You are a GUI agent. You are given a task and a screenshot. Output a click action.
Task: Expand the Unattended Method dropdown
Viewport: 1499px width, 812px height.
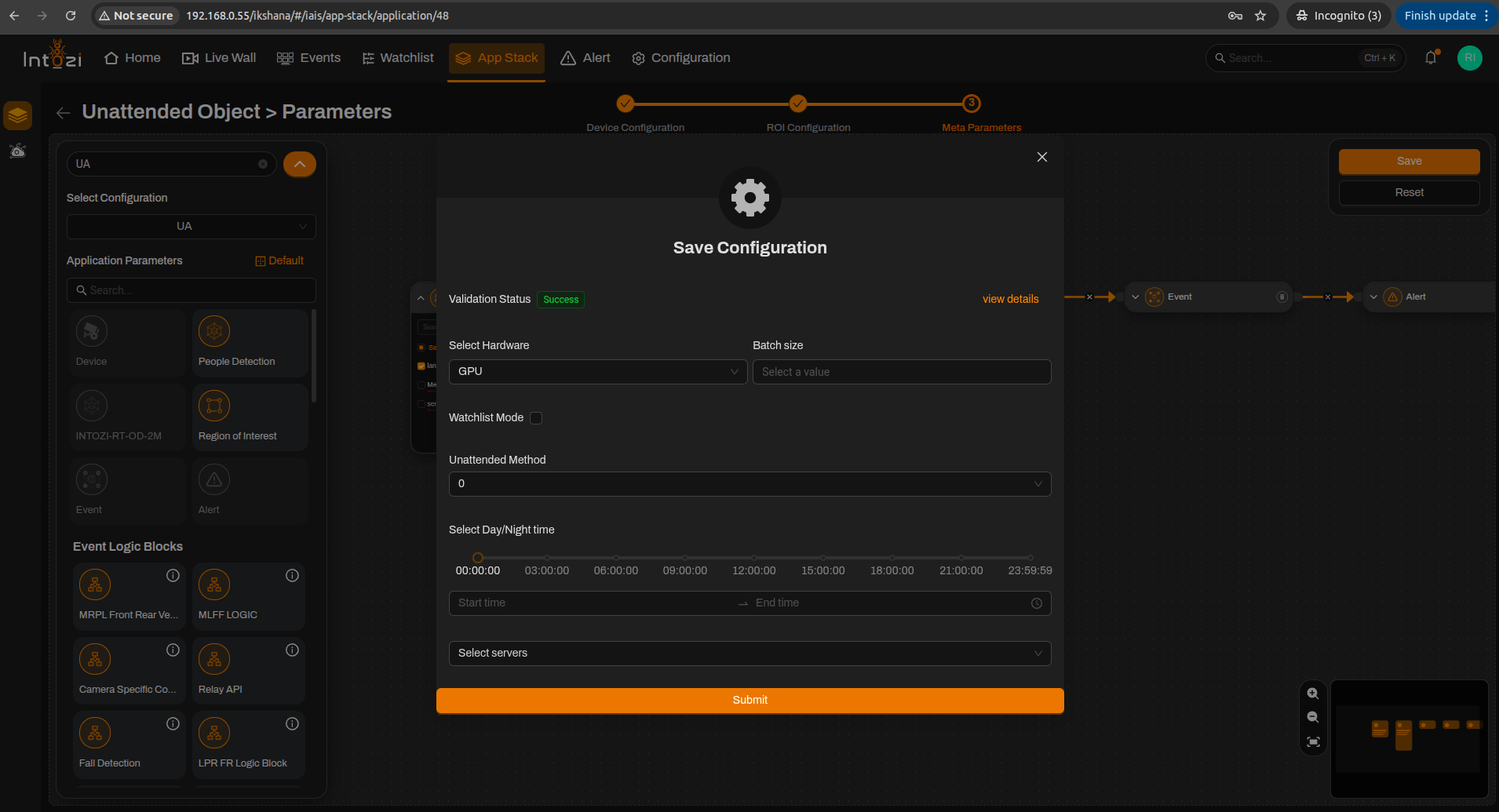[749, 484]
